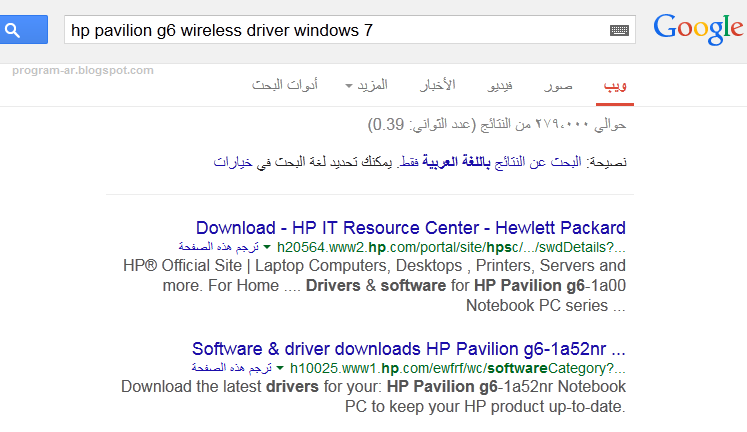
Task: Select the ويب (Web) tab
Action: click(x=615, y=86)
